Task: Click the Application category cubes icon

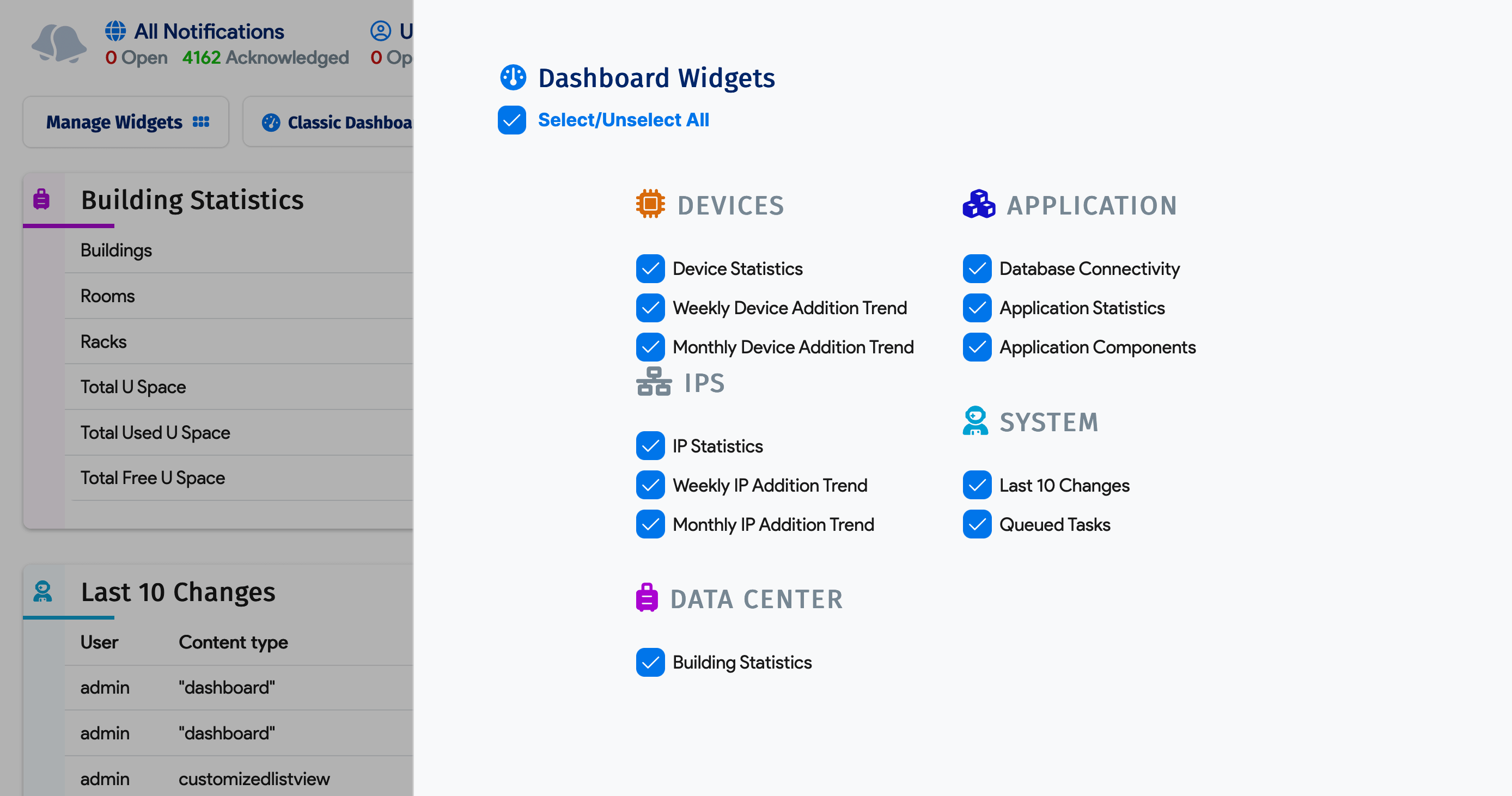Action: [978, 204]
